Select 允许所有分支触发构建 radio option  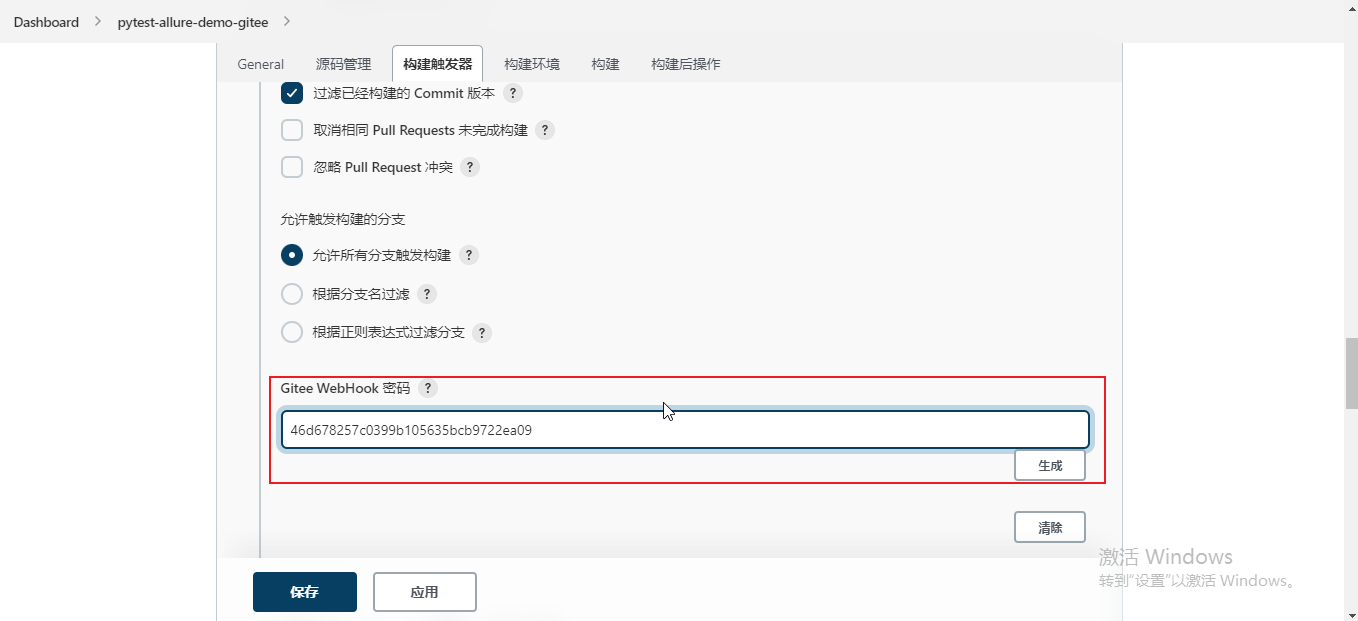(292, 255)
